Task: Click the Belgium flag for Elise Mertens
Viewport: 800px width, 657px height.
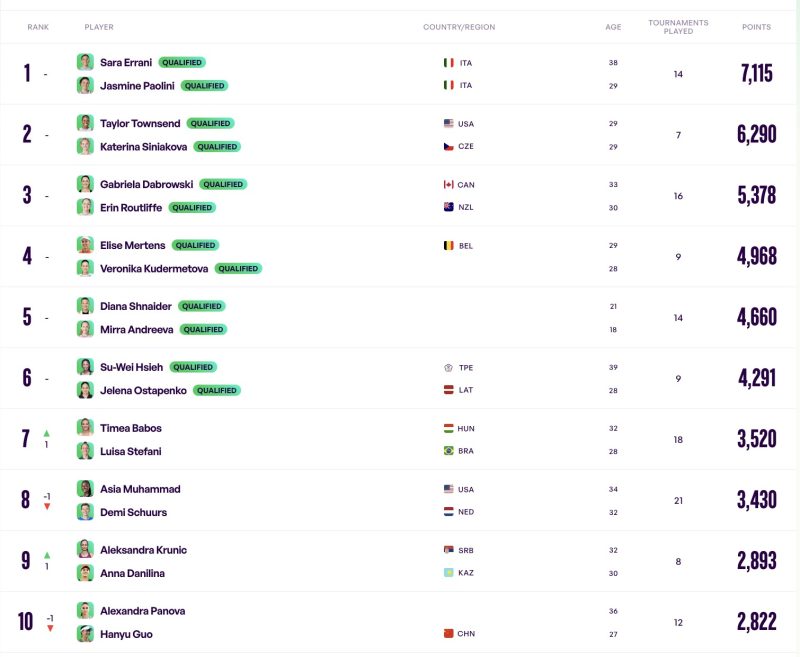Action: point(448,245)
